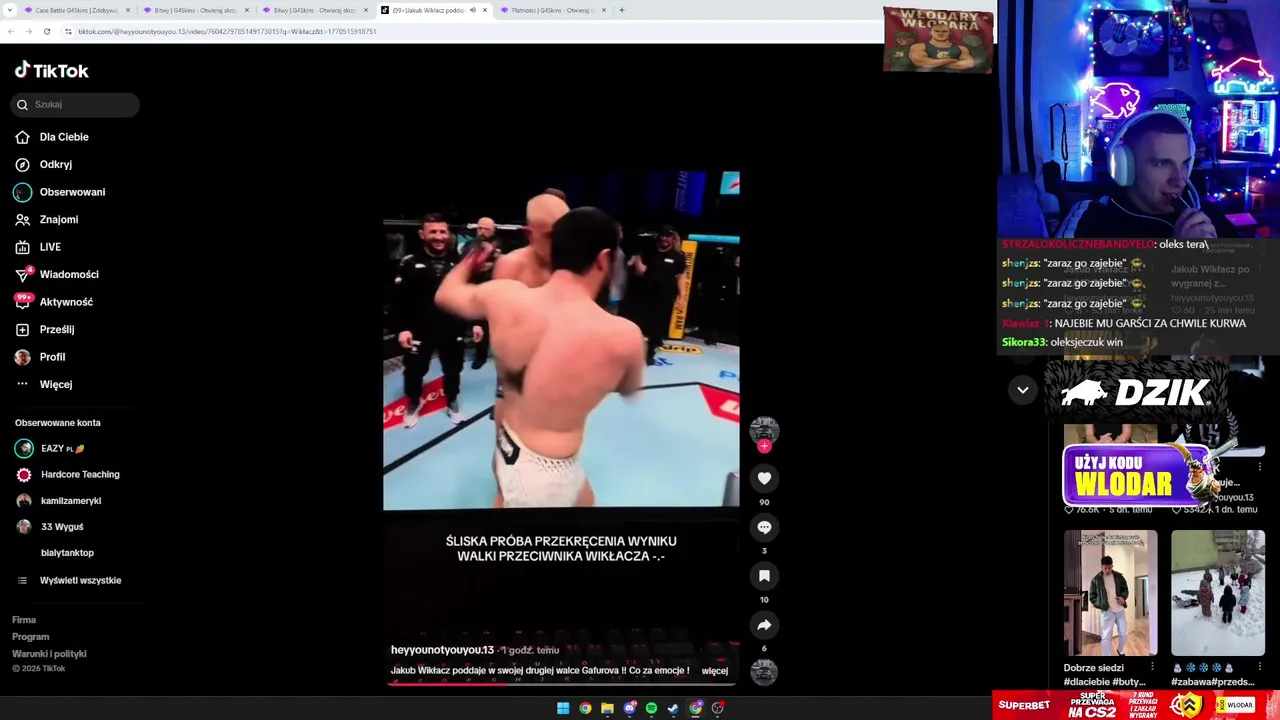The image size is (1280, 720).
Task: Expand Warunki i polityki footer section
Action: [49, 654]
